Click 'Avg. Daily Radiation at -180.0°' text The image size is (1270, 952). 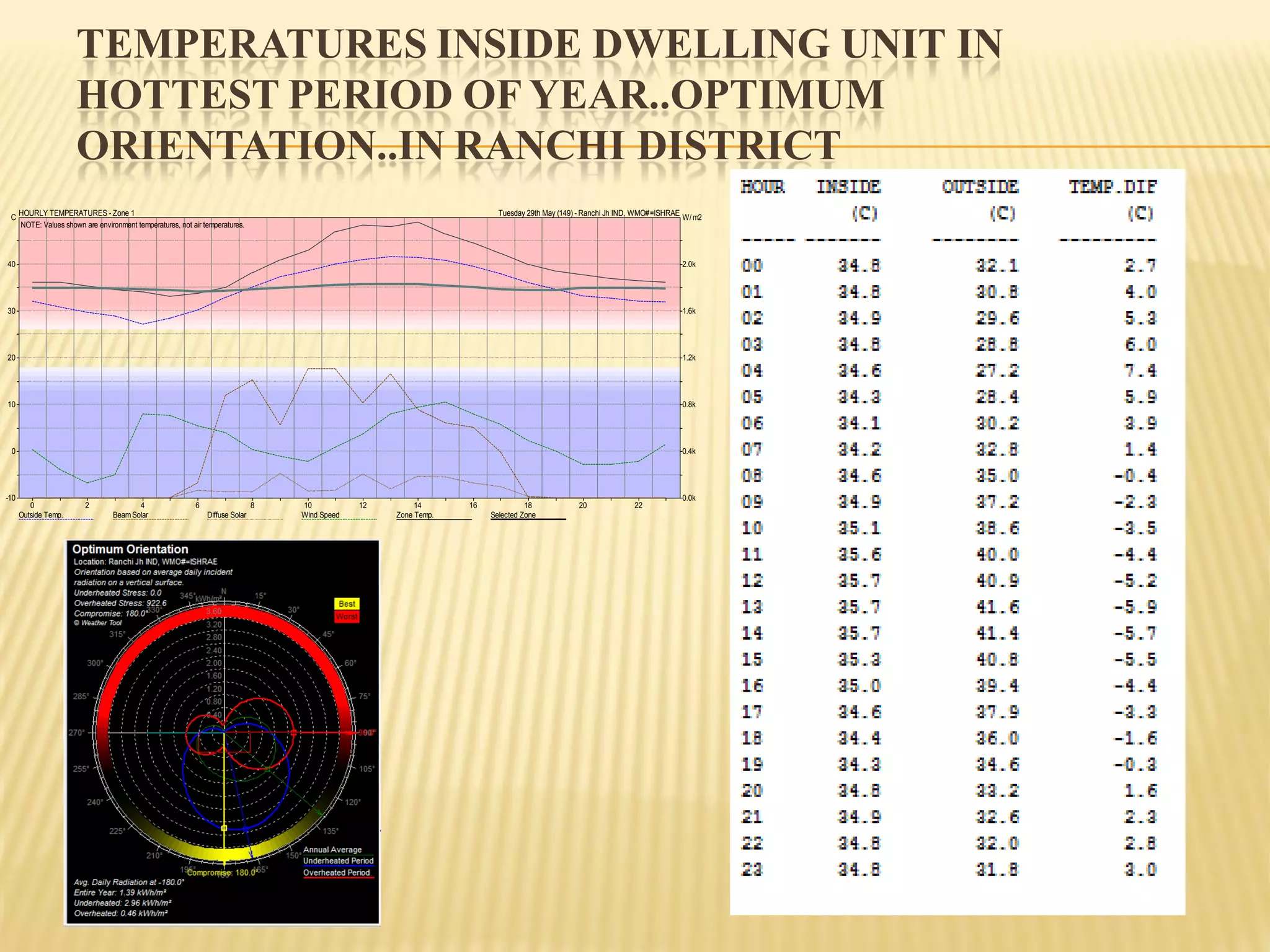click(x=129, y=882)
